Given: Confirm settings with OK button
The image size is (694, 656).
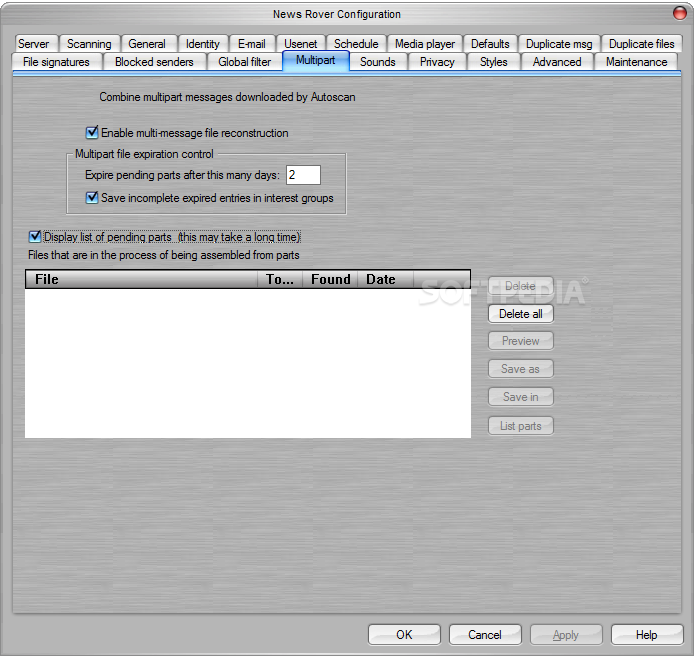Looking at the screenshot, I should 404,635.
